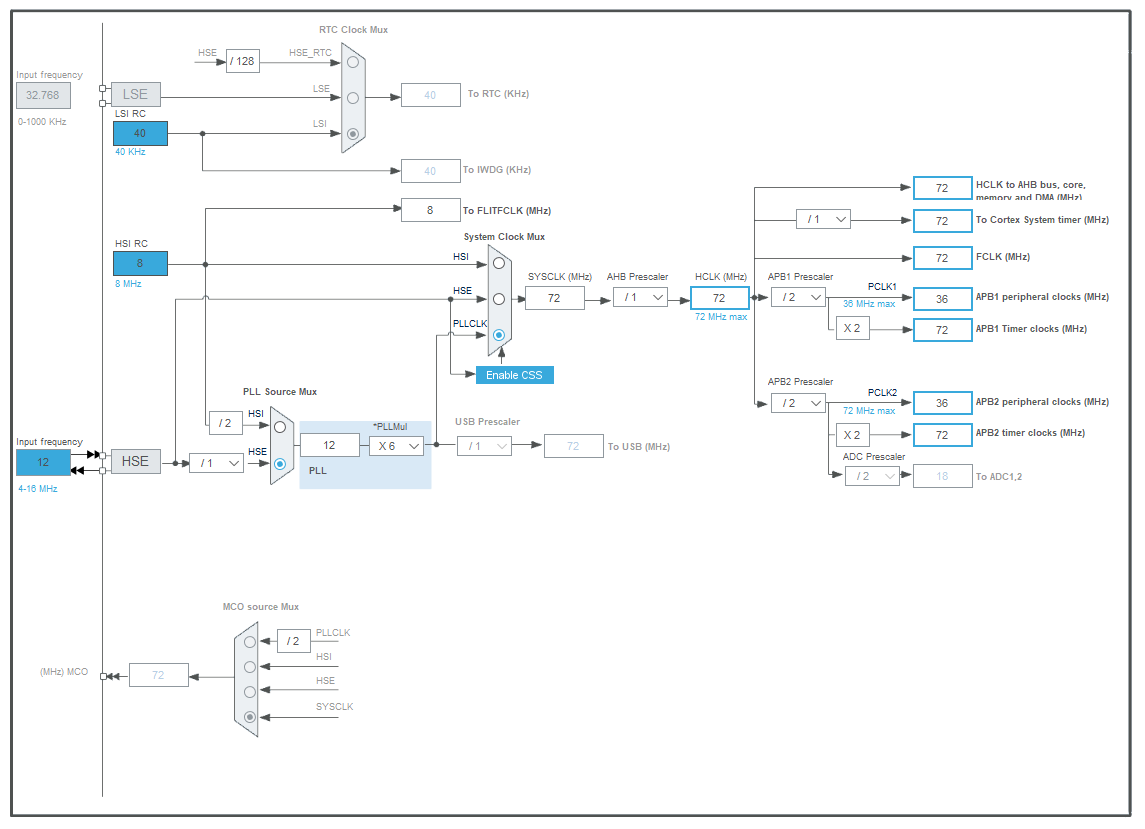This screenshot has height=829, width=1145.
Task: Click the SYSCLK (MHz) value field
Action: tap(554, 298)
